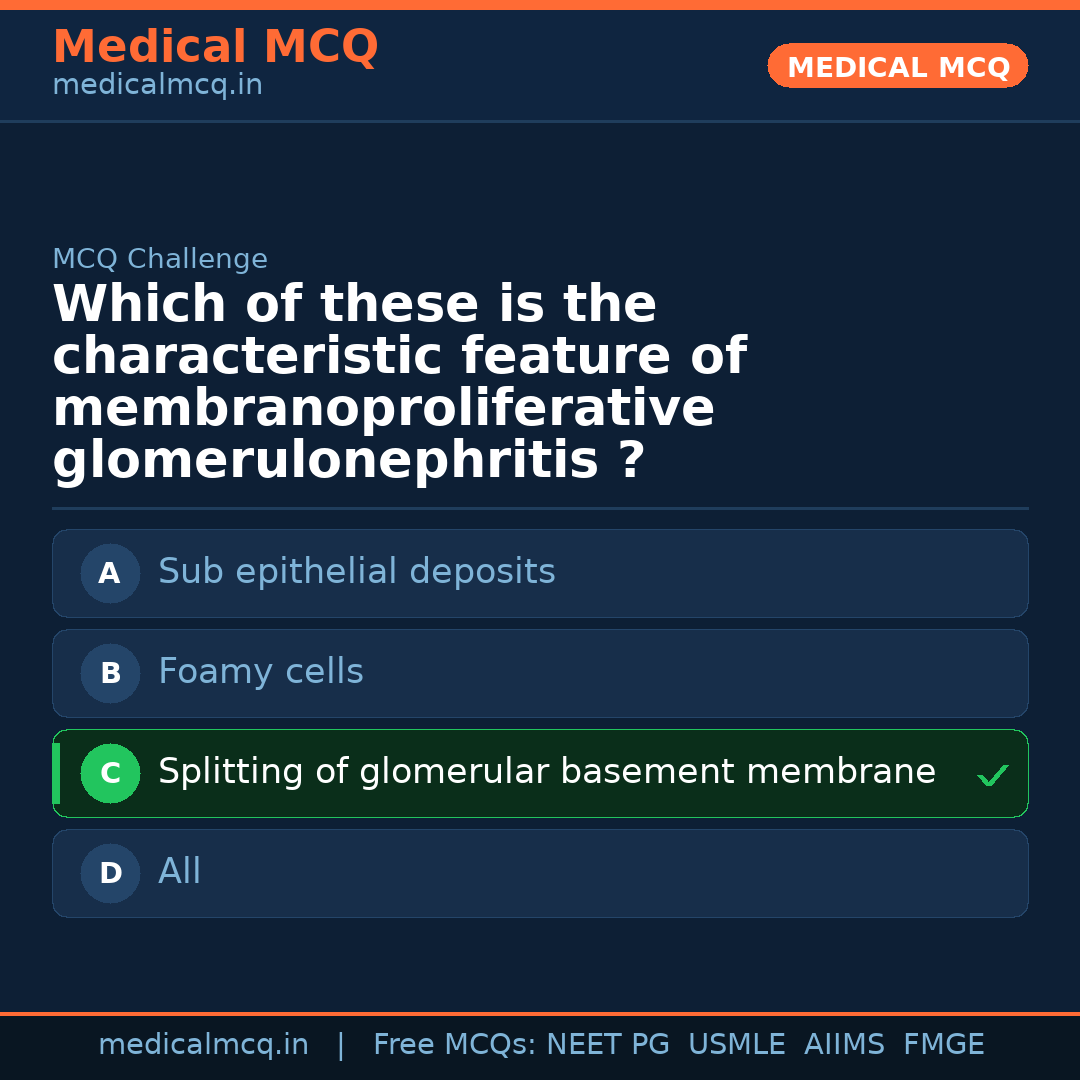Open the 'Medical MCQ' header title
Image resolution: width=1080 pixels, height=1080 pixels.
[x=215, y=47]
